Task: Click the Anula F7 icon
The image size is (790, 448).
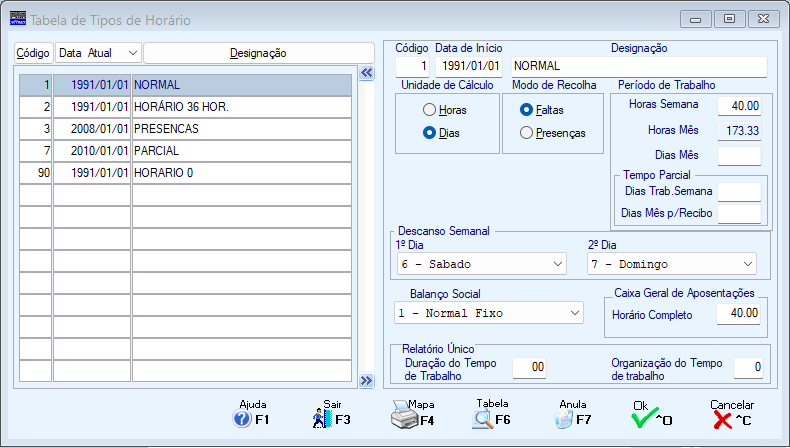Action: pos(562,420)
